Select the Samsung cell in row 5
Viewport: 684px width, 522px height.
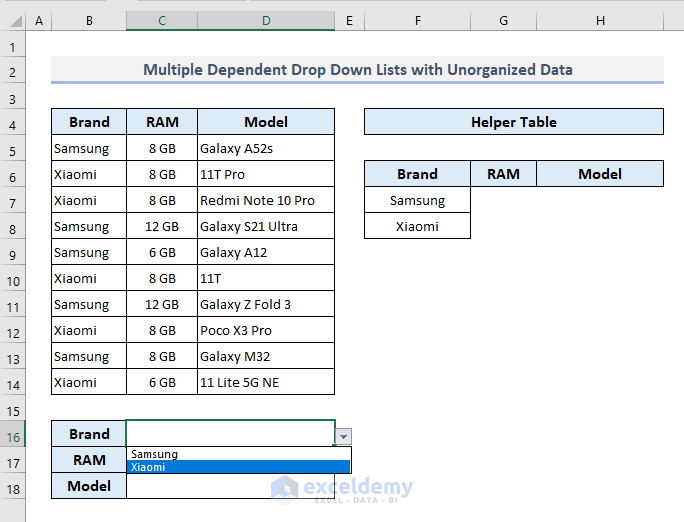89,148
